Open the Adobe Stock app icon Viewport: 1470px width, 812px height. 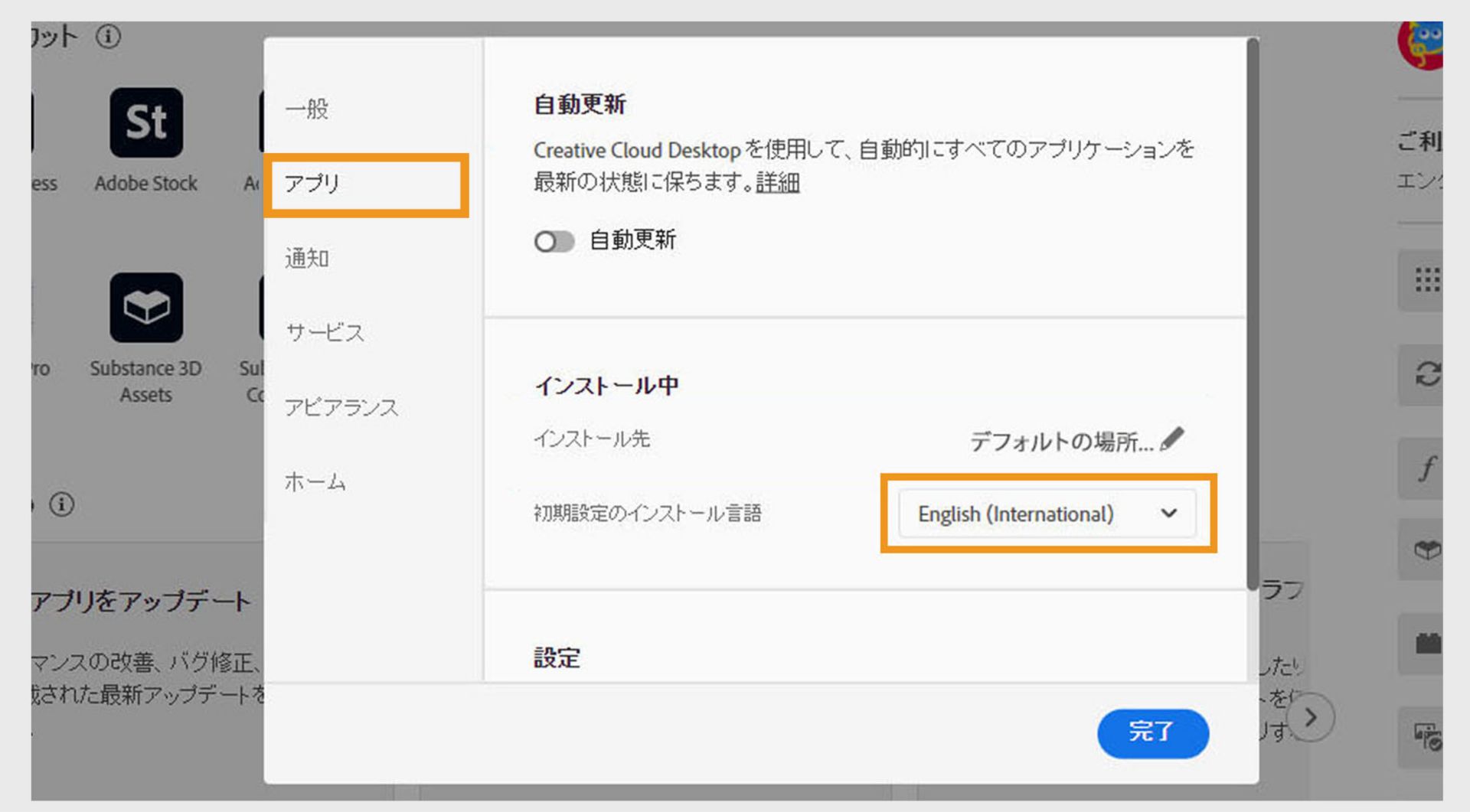[146, 122]
